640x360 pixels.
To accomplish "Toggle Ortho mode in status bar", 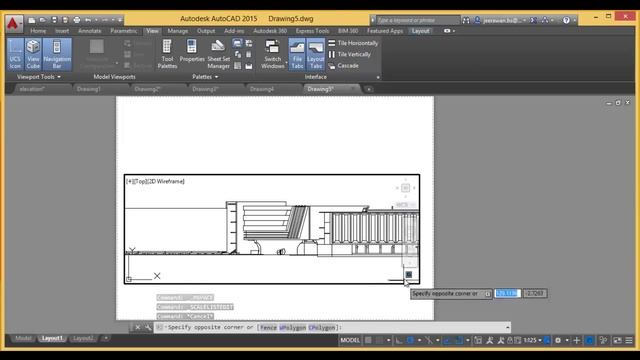I will (x=399, y=340).
